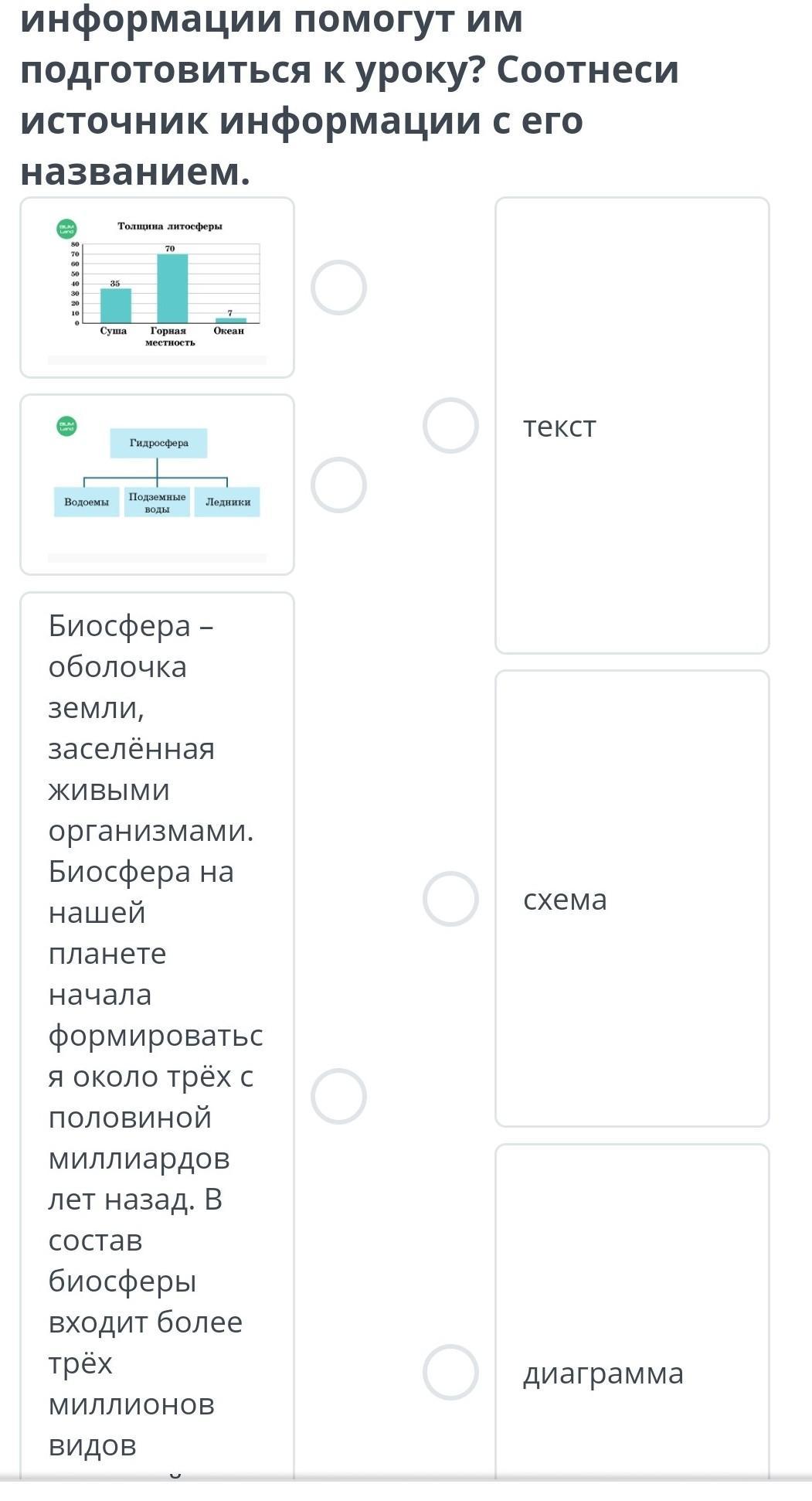The height and width of the screenshot is (1501, 812).
Task: Select the radio circle beside the Гидросфера scheme
Action: pyautogui.click(x=338, y=485)
